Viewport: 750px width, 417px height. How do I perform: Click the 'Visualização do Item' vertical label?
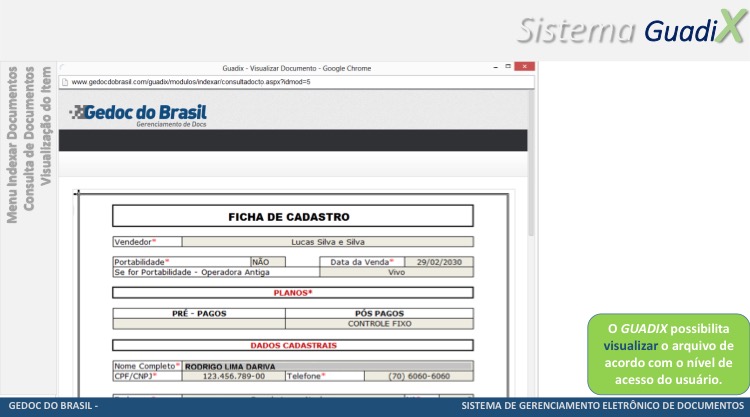[46, 126]
